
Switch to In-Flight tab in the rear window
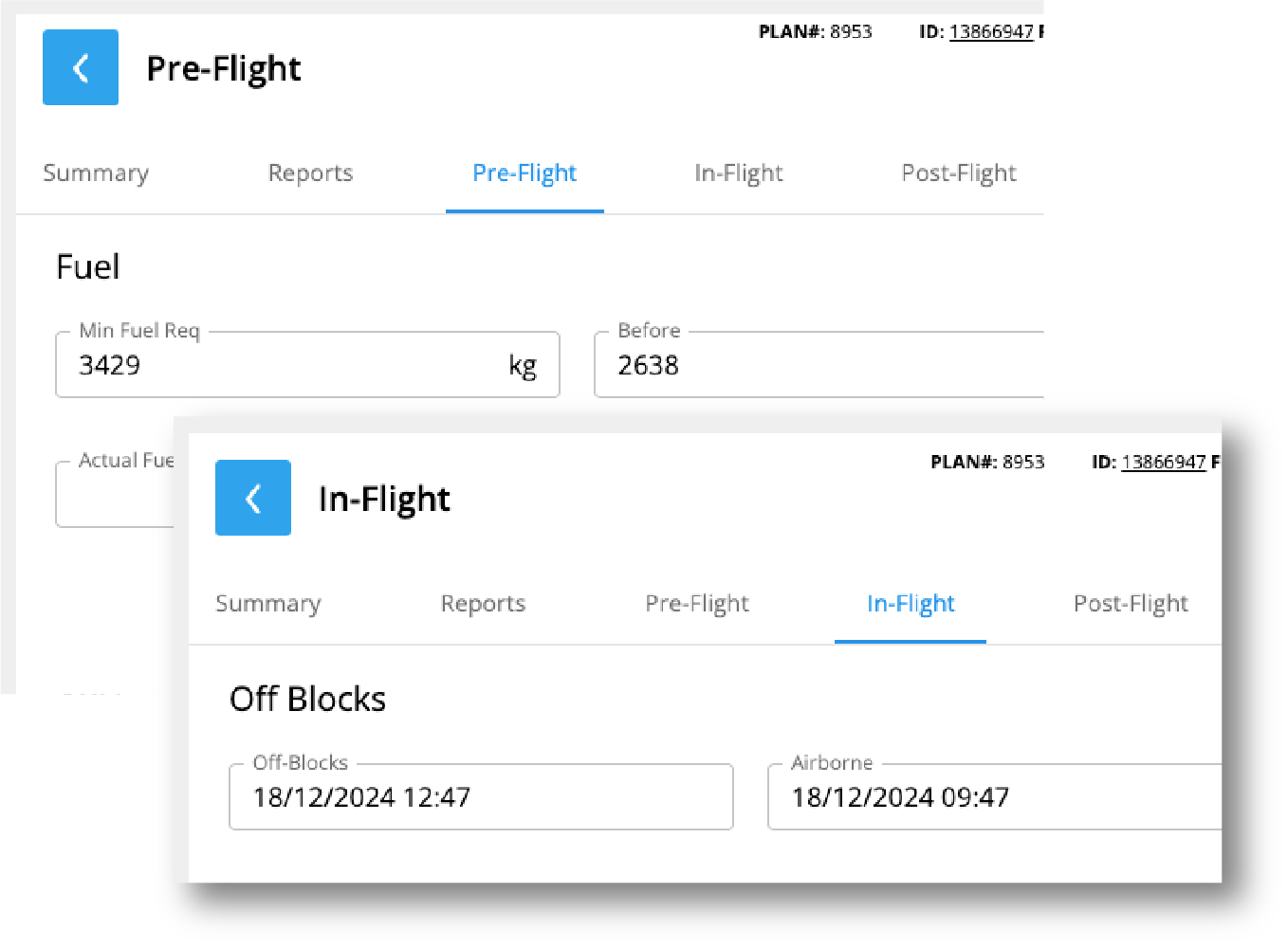[739, 173]
